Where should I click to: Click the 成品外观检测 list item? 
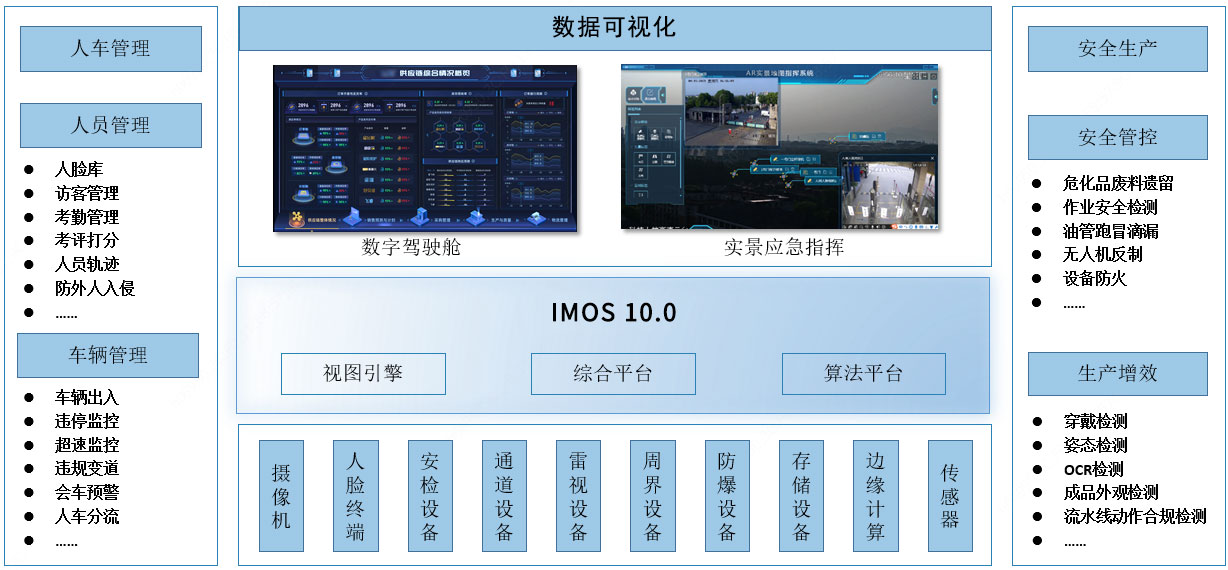point(1110,493)
